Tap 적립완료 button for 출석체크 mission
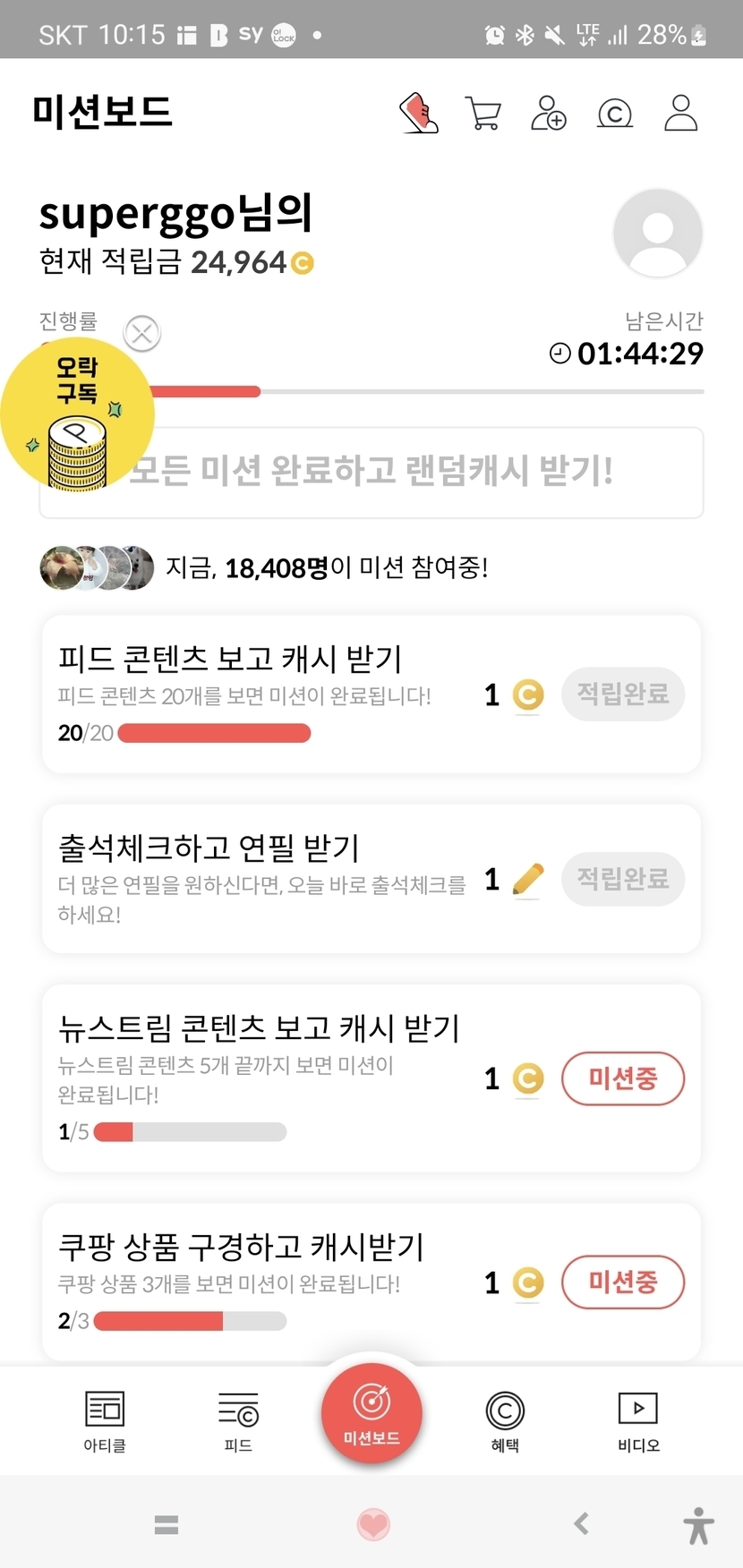 point(623,879)
